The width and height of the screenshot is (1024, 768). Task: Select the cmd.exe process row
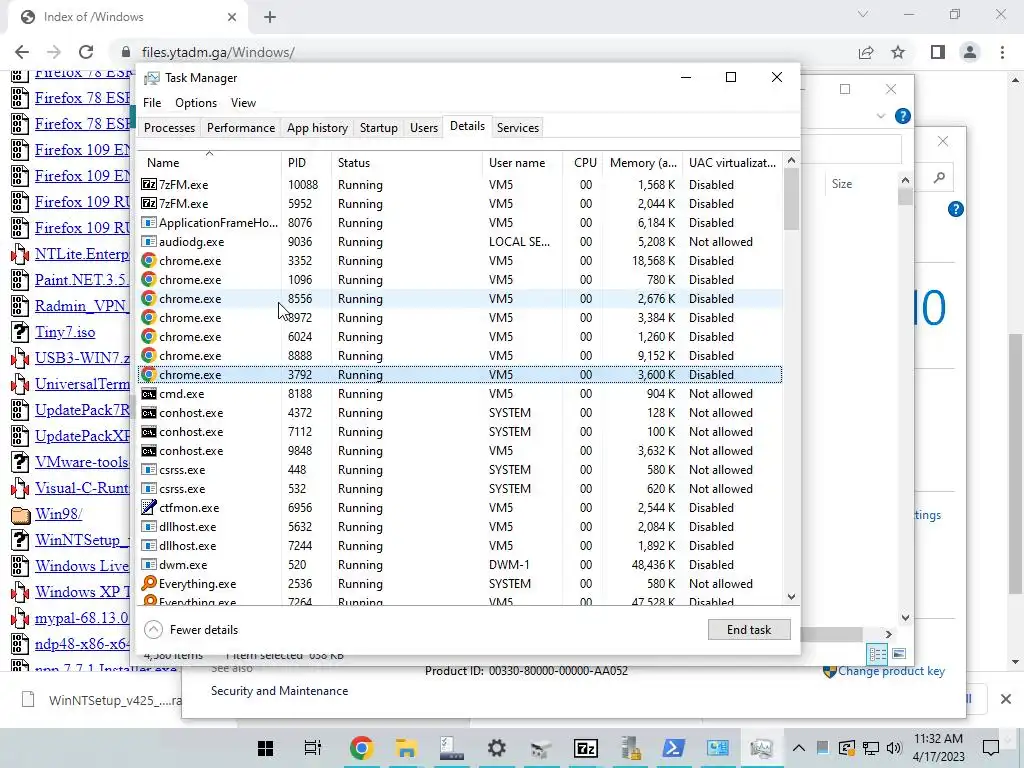click(x=460, y=394)
